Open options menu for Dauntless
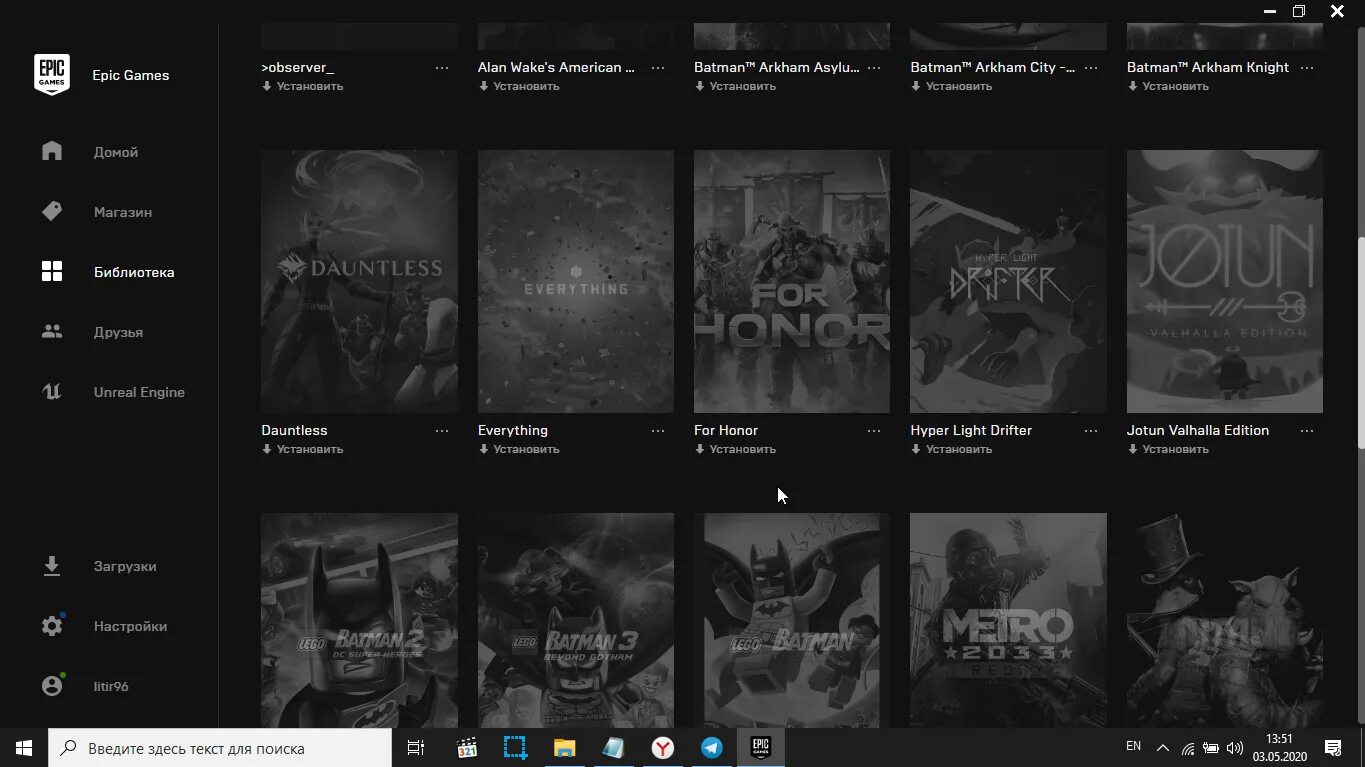Image resolution: width=1365 pixels, height=767 pixels. click(x=442, y=431)
